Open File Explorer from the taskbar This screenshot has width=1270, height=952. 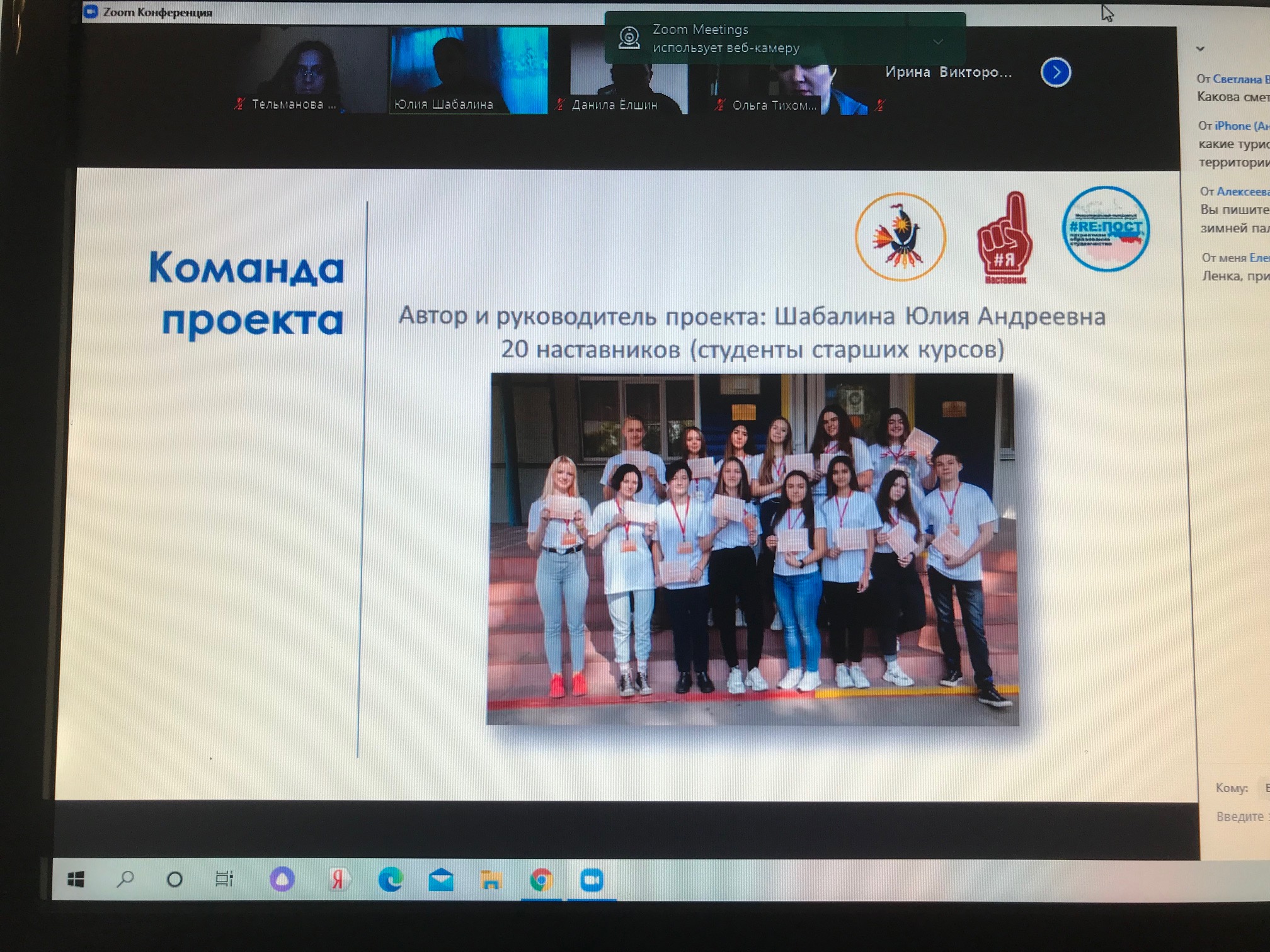[491, 880]
